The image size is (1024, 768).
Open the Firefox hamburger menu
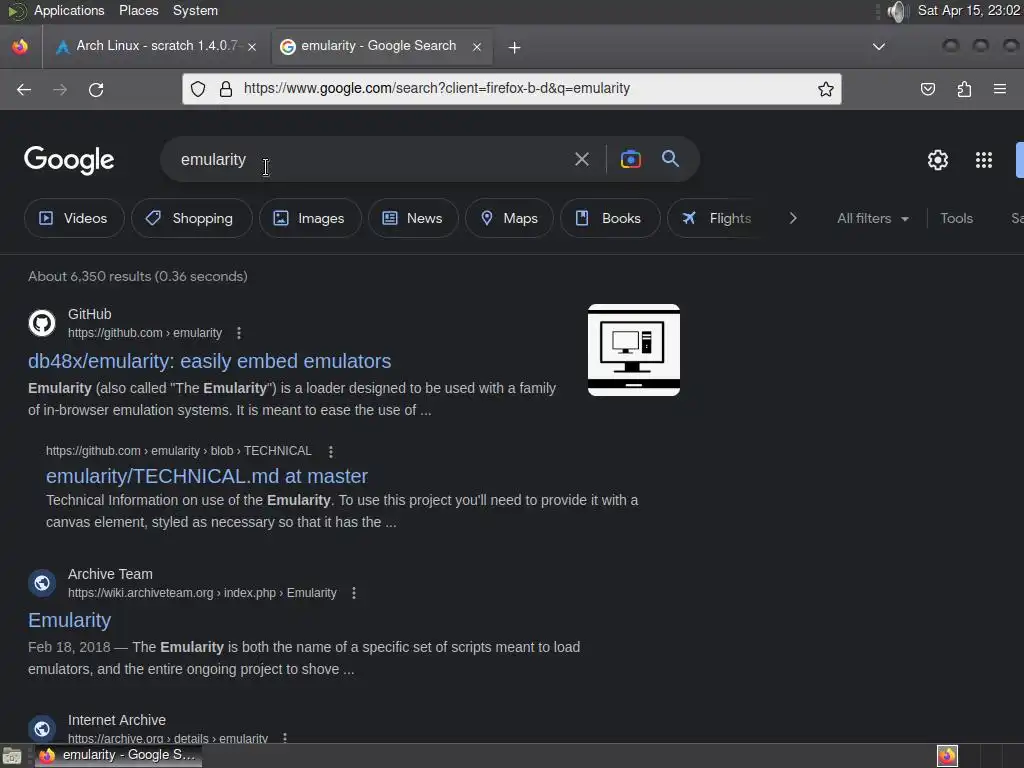1000,89
